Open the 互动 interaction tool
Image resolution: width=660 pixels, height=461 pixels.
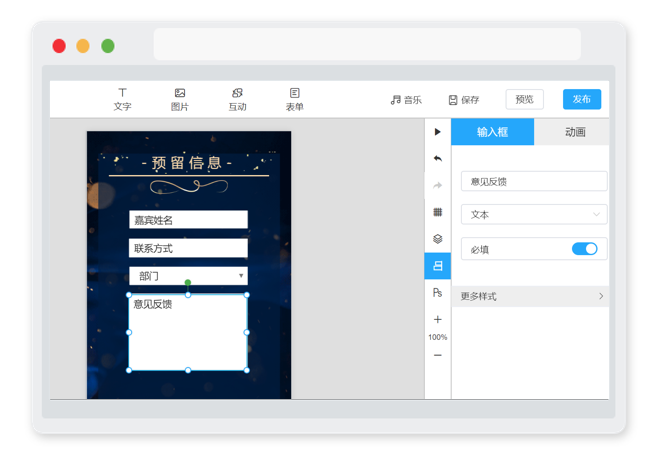pyautogui.click(x=237, y=99)
